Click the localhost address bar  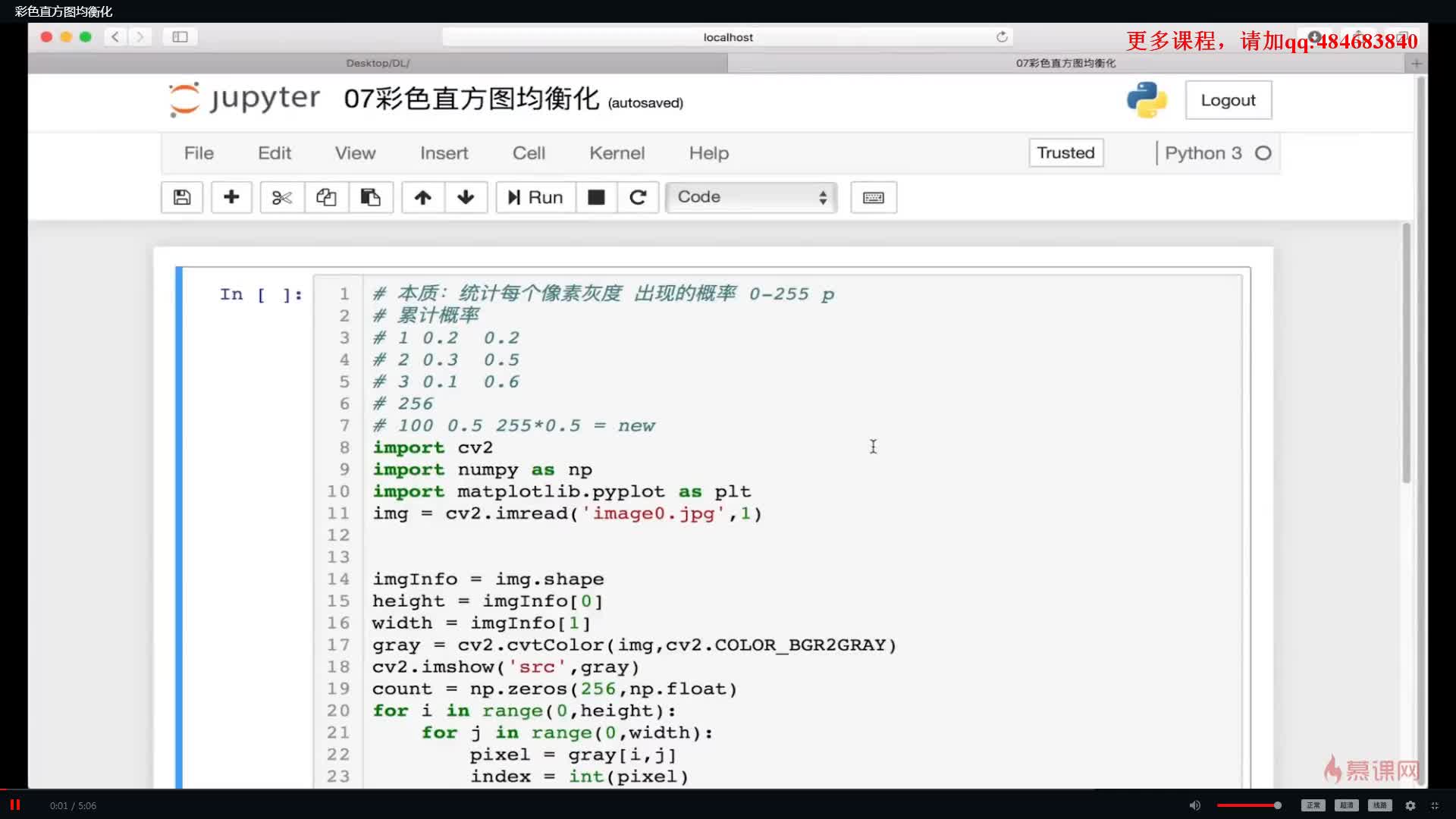pyautogui.click(x=727, y=36)
